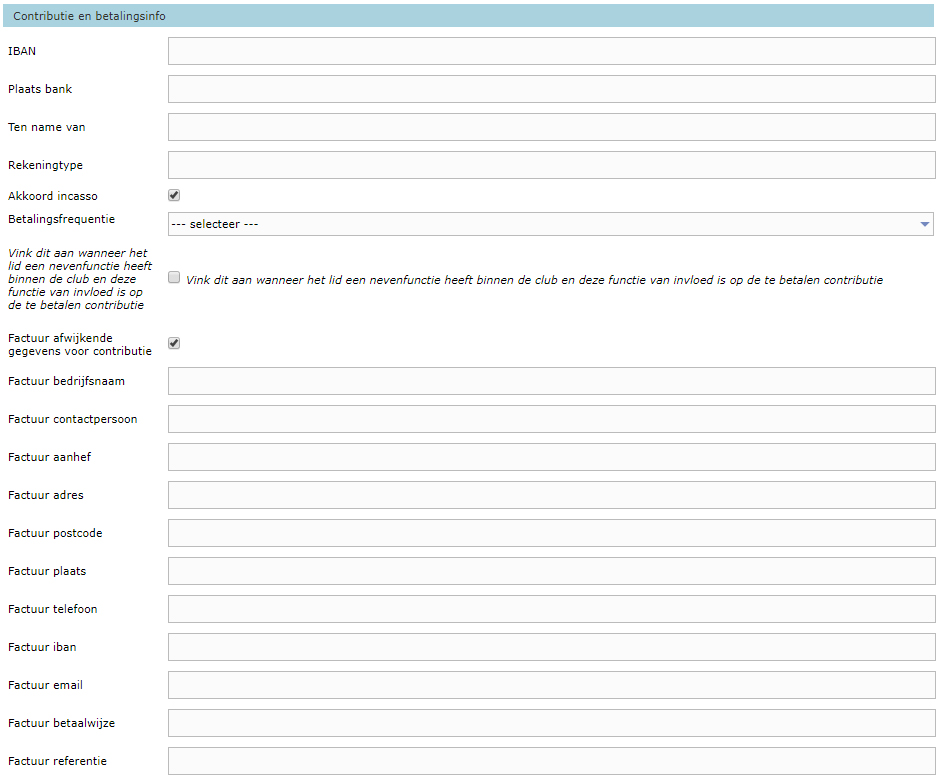946x779 pixels.
Task: Click the Factuur bedrijfsnaam field
Action: click(x=551, y=381)
